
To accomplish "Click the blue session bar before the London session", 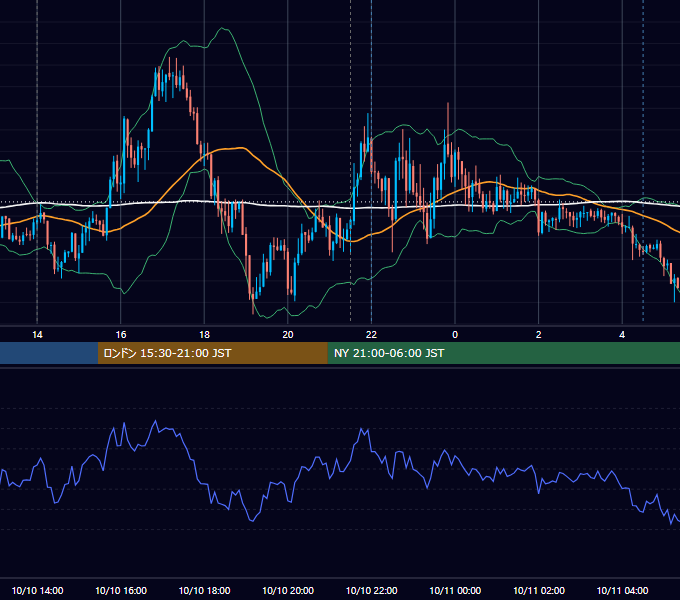I will (x=49, y=353).
